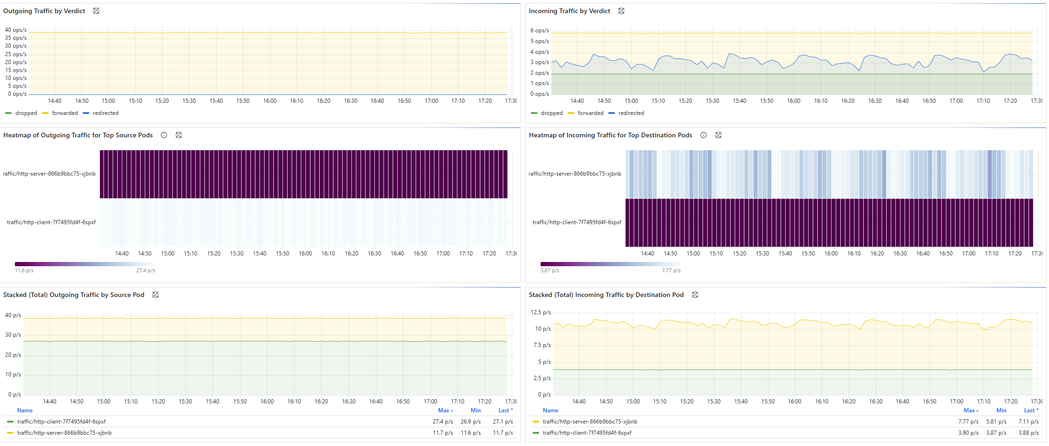Sort Outgoing by Source Pod table by Name

click(25, 410)
